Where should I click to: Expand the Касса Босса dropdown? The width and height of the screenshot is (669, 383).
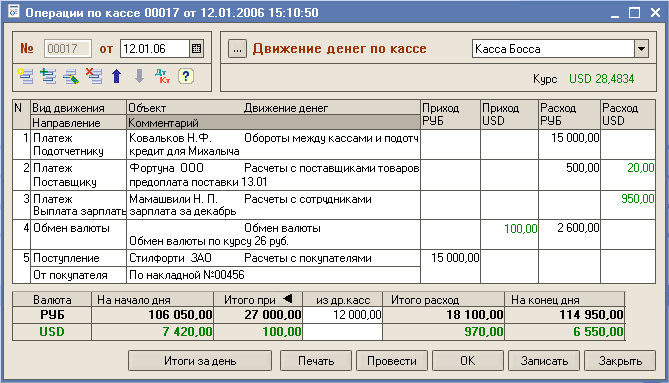tap(641, 49)
